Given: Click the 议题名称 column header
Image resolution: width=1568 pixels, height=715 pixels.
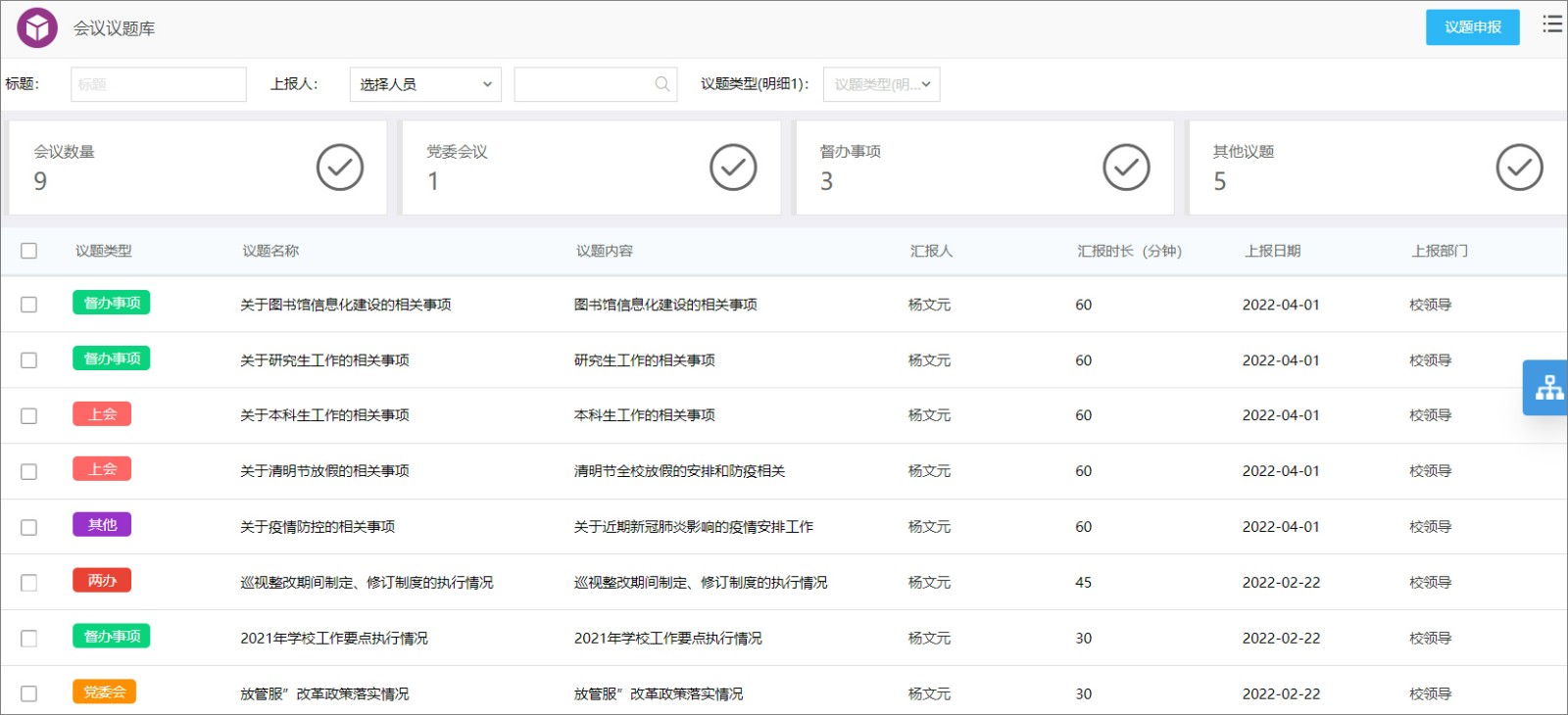Looking at the screenshot, I should click(270, 251).
